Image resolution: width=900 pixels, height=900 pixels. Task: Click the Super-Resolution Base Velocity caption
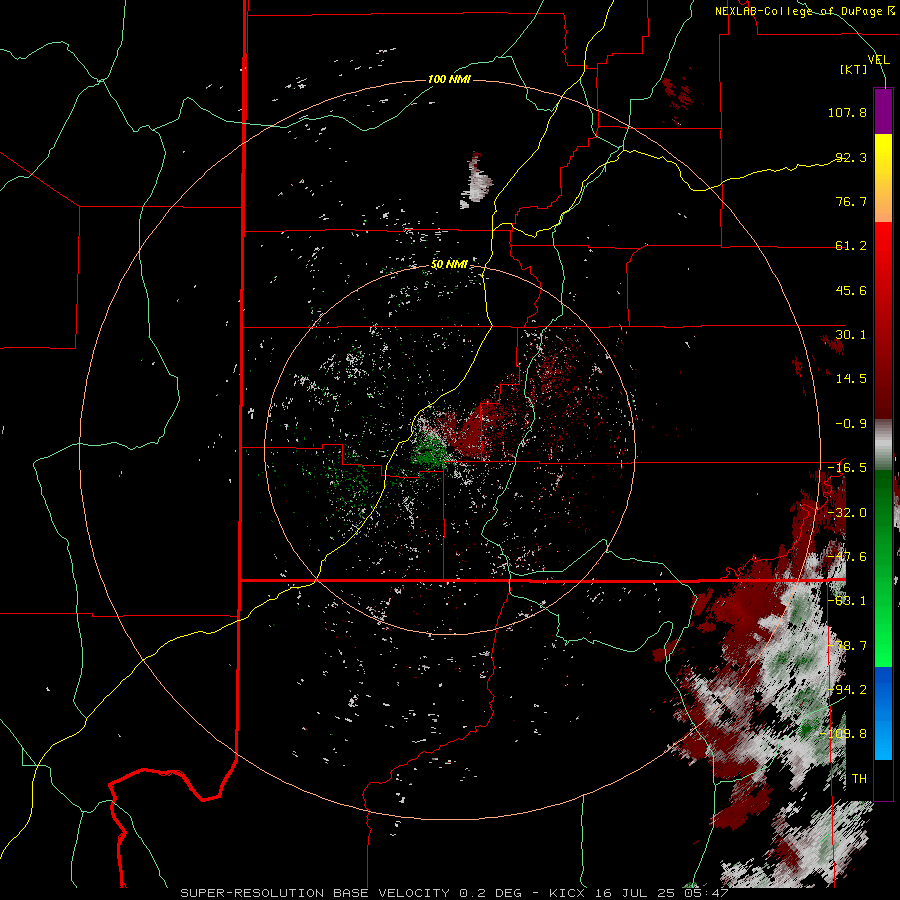click(x=454, y=893)
